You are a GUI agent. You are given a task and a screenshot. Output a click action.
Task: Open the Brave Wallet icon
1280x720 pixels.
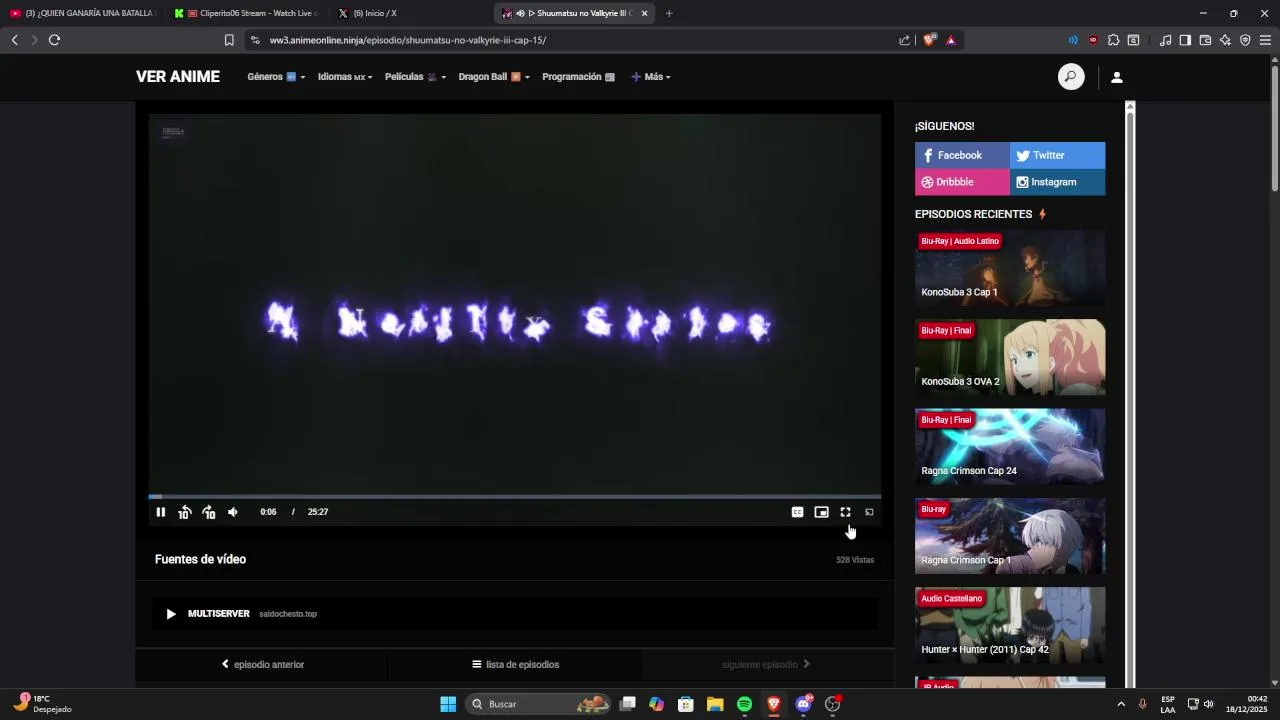[x=1205, y=40]
